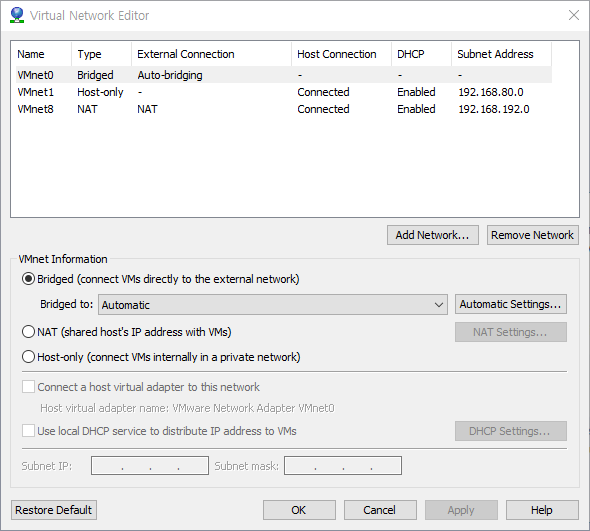
Task: Toggle Connect a host virtual adapter checkbox
Action: (29, 387)
